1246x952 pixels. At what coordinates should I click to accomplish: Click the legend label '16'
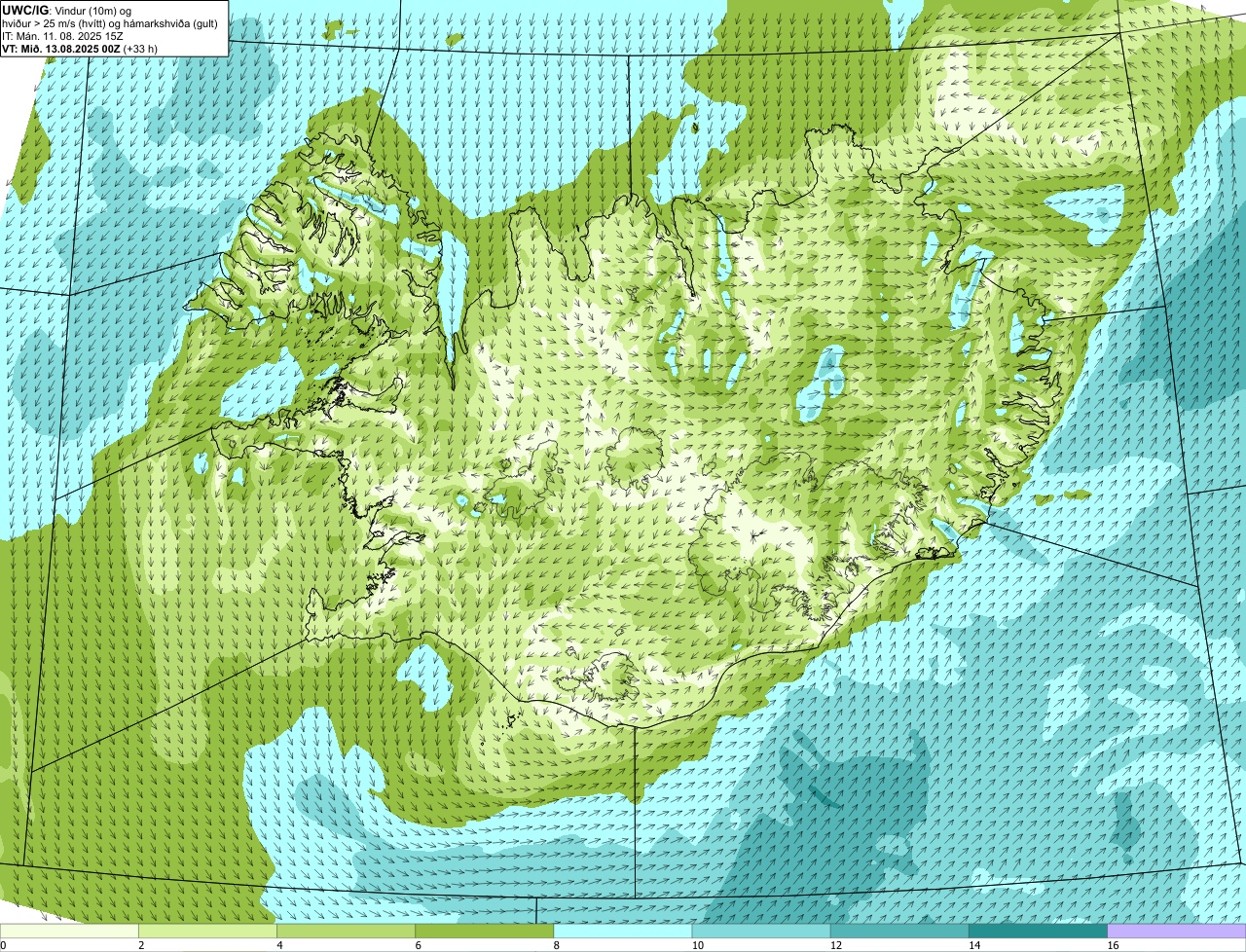tap(1113, 945)
